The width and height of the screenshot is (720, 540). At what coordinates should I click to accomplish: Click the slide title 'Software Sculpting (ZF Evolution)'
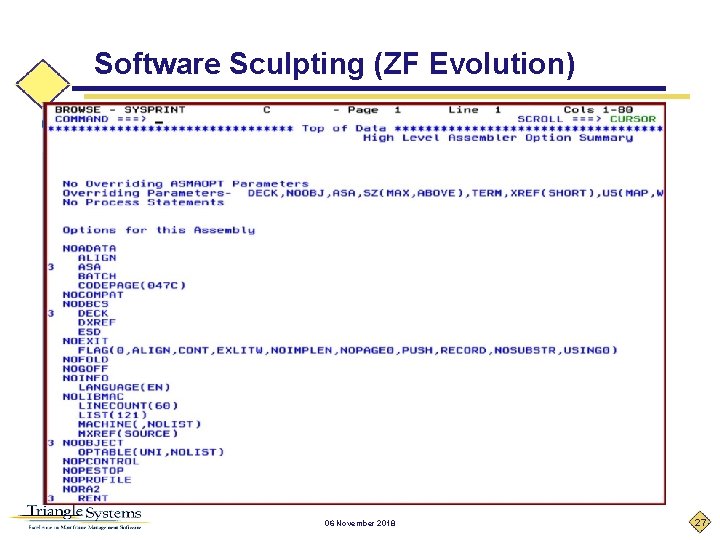[x=334, y=63]
